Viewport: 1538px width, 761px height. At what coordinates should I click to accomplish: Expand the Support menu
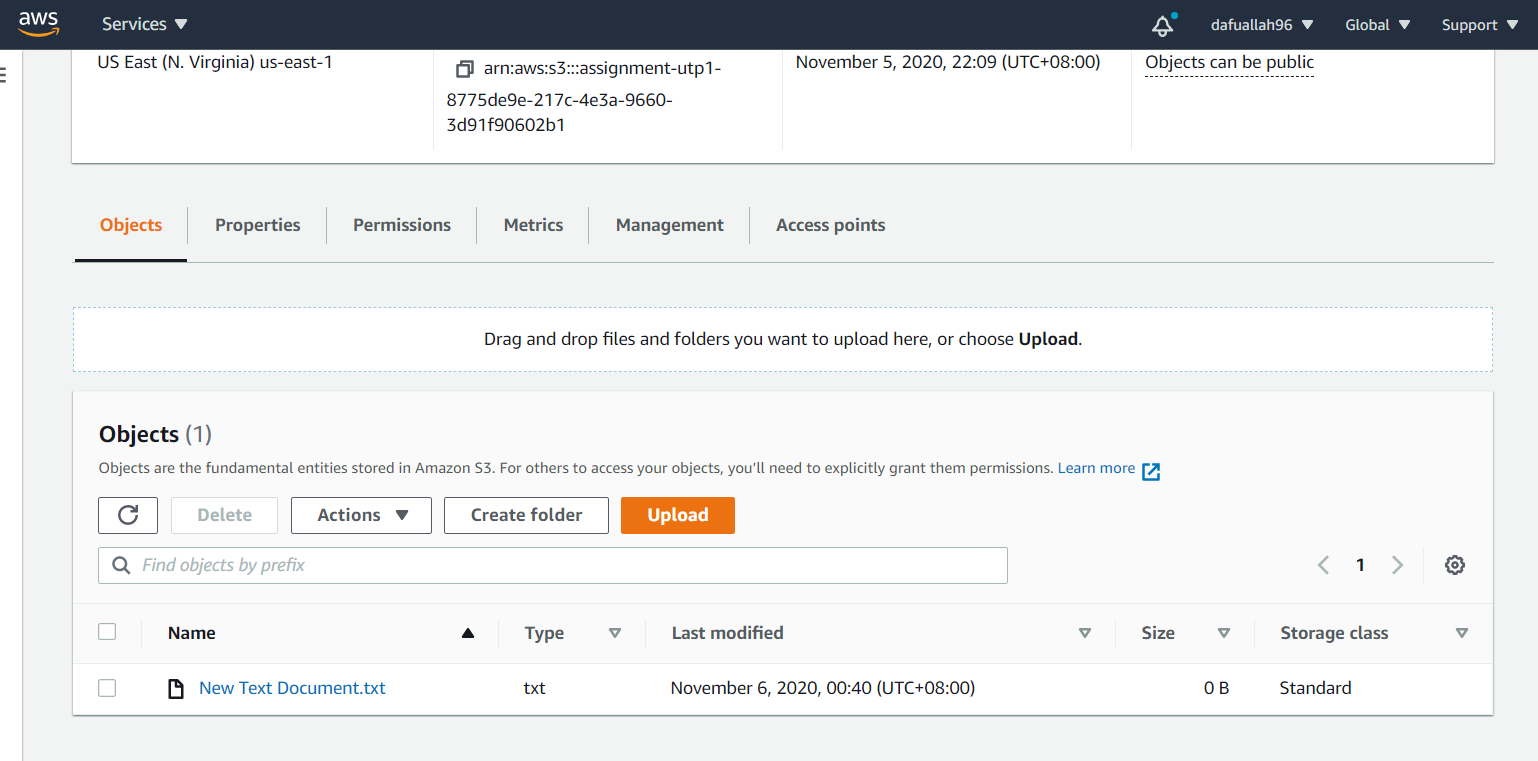coord(1480,25)
